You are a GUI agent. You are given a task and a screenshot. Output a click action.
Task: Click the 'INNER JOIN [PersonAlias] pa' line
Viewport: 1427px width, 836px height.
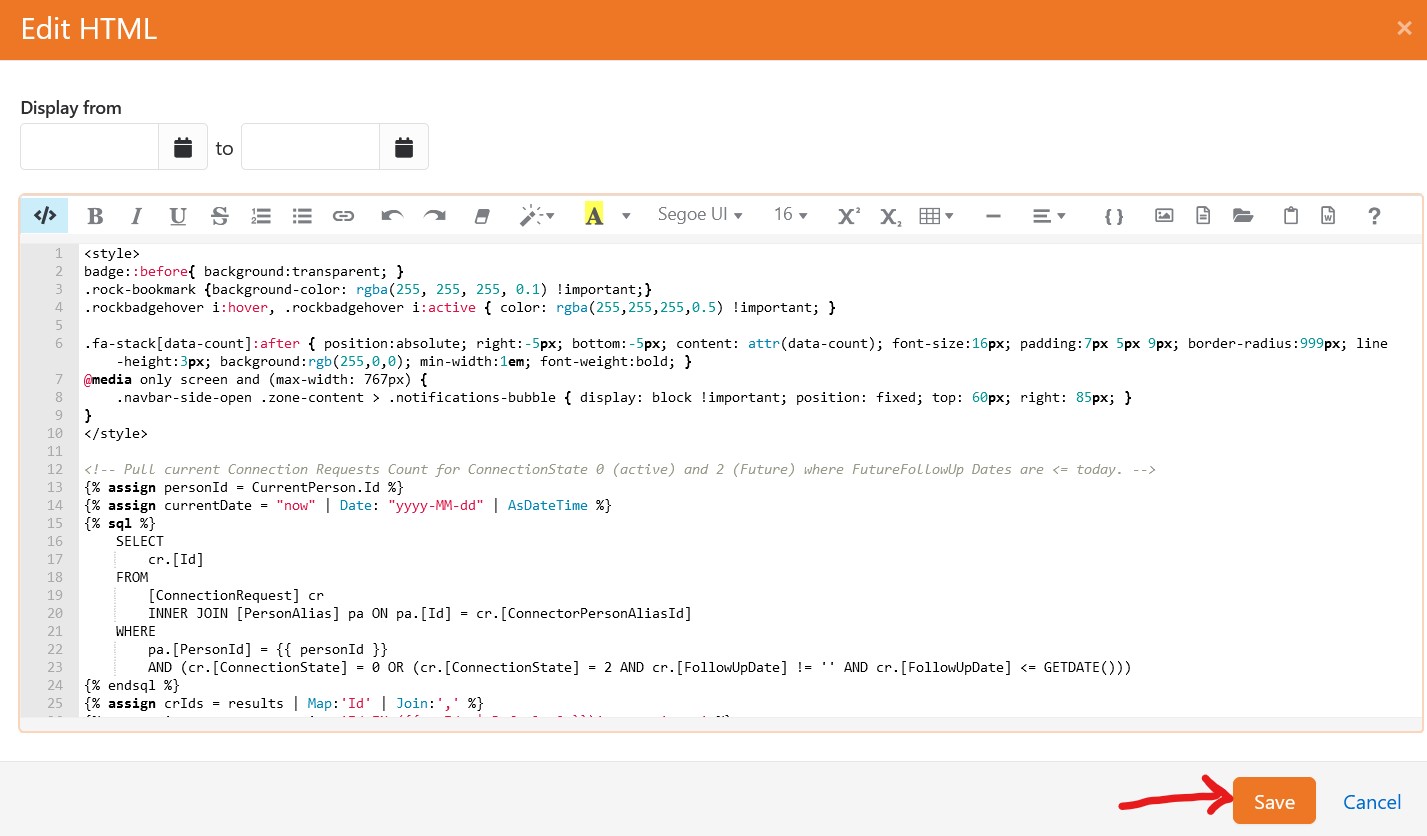pos(420,613)
